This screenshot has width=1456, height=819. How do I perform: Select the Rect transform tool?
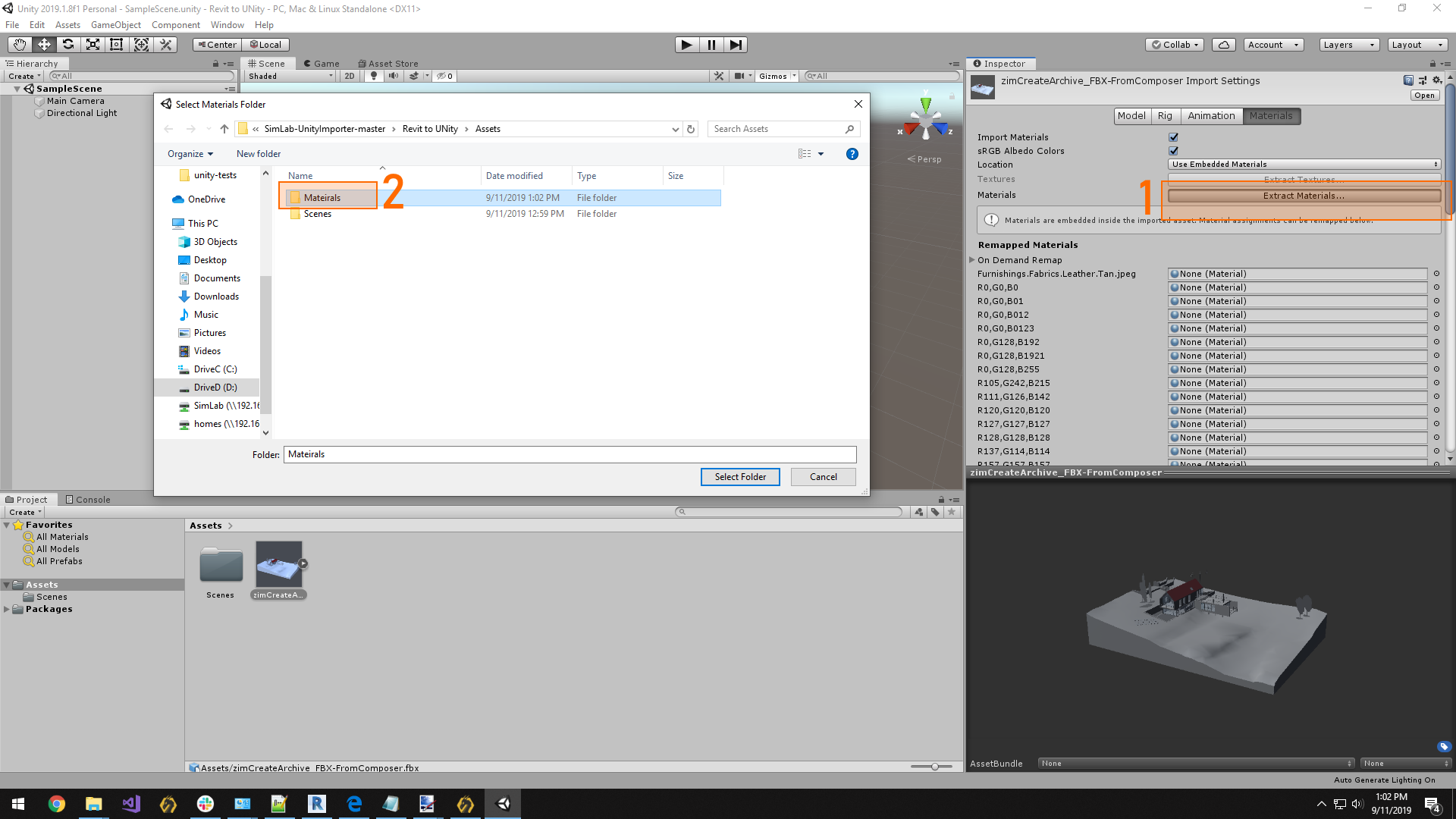pos(117,45)
